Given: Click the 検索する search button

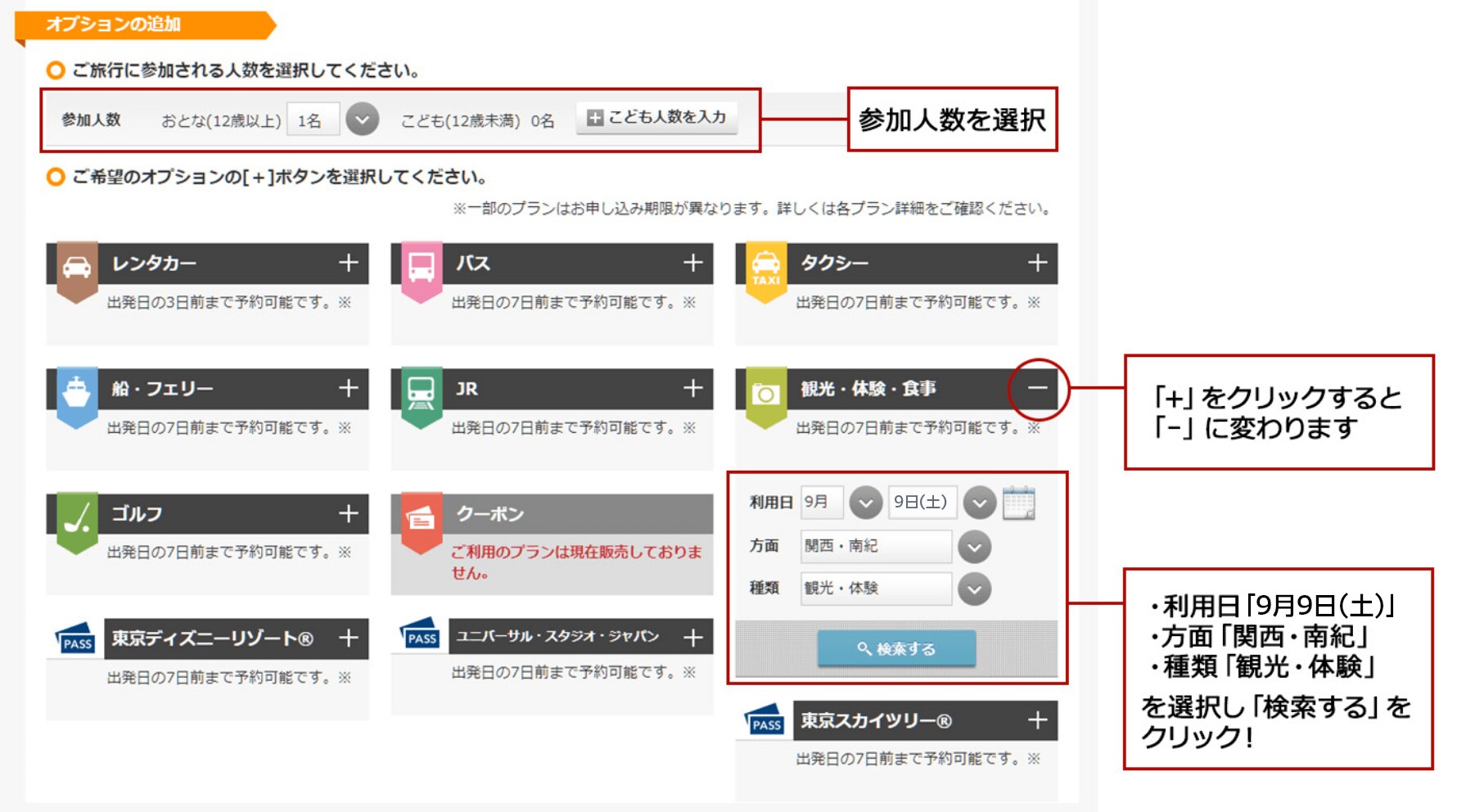Looking at the screenshot, I should point(896,648).
